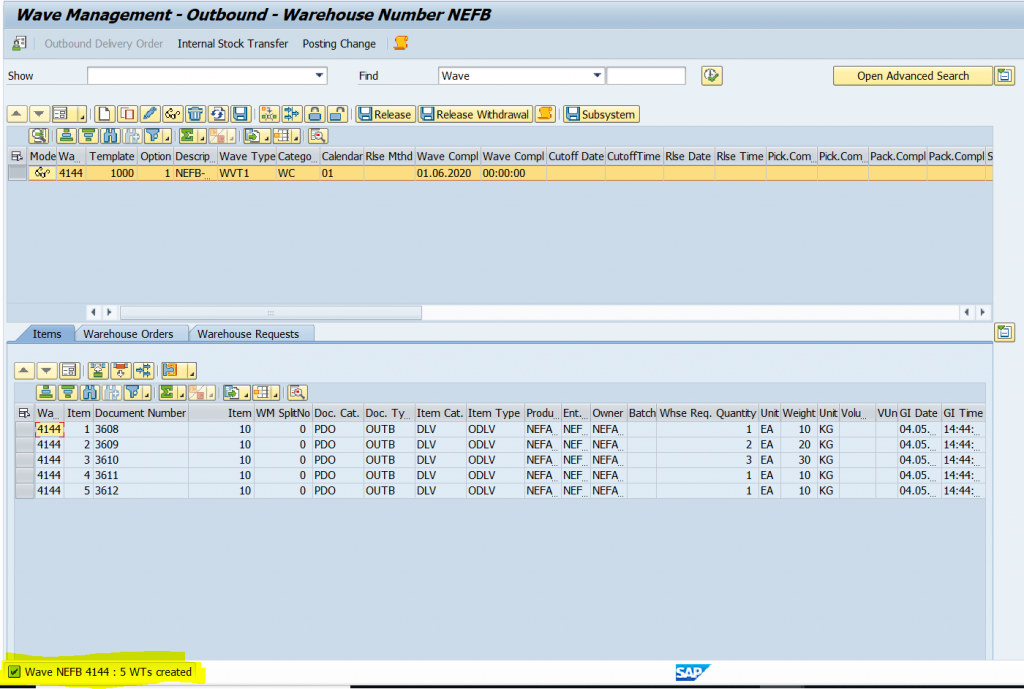This screenshot has width=1024, height=689.
Task: Open the Find dropdown showing Wave
Action: click(x=597, y=76)
